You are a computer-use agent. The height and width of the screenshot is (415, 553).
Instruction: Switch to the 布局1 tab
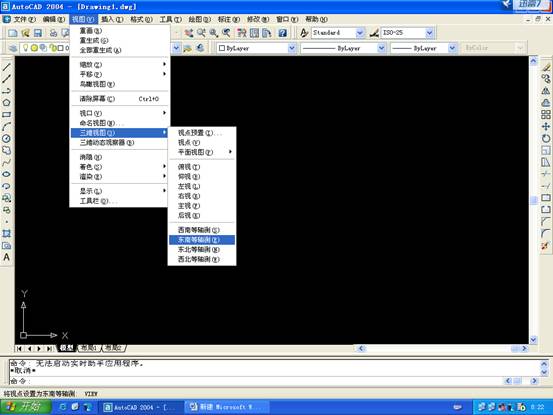coord(89,348)
